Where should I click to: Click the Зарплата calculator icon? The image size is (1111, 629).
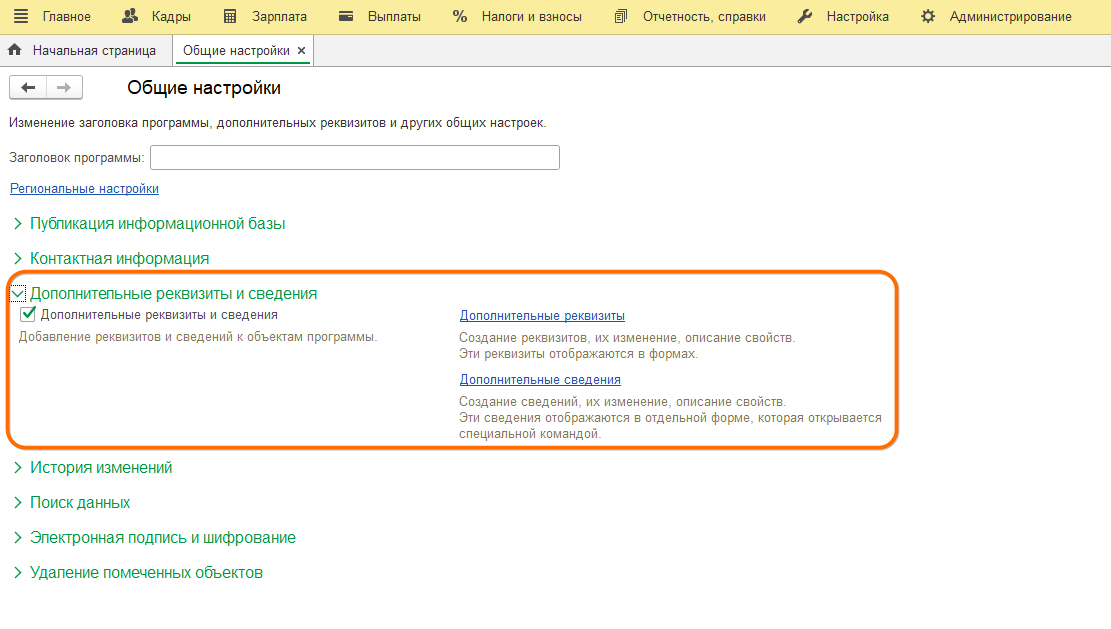(x=230, y=16)
